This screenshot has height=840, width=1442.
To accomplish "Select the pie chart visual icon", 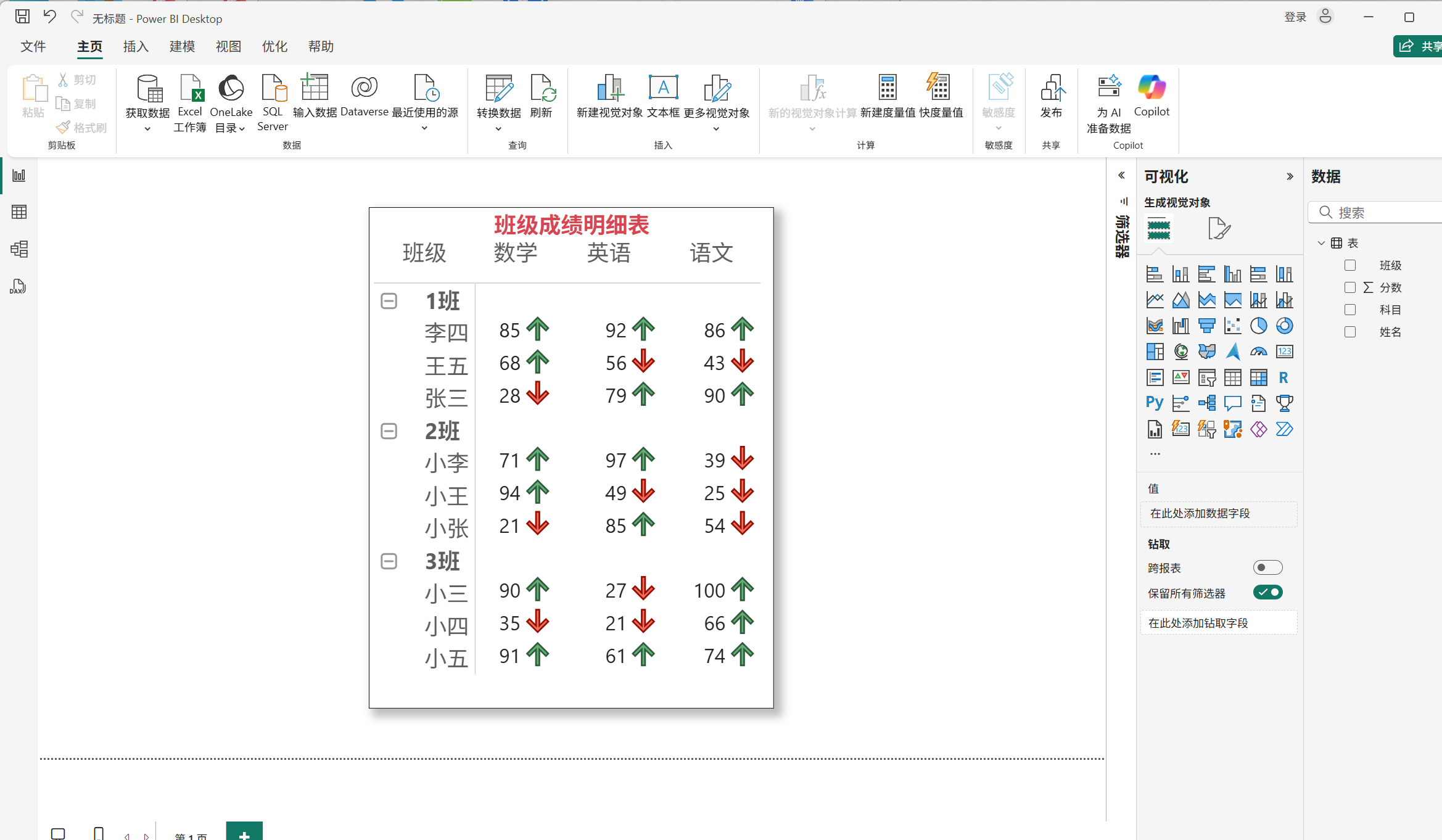I will pyautogui.click(x=1258, y=326).
